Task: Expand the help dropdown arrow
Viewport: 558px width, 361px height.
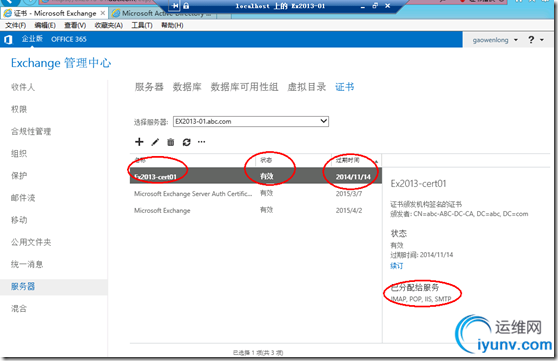Action: tap(542, 40)
